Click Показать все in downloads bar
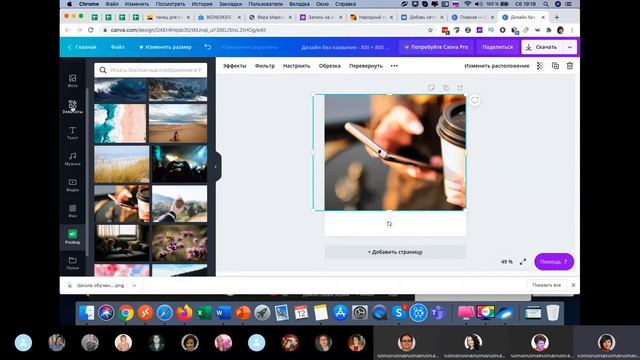This screenshot has width=640, height=360. click(x=547, y=285)
